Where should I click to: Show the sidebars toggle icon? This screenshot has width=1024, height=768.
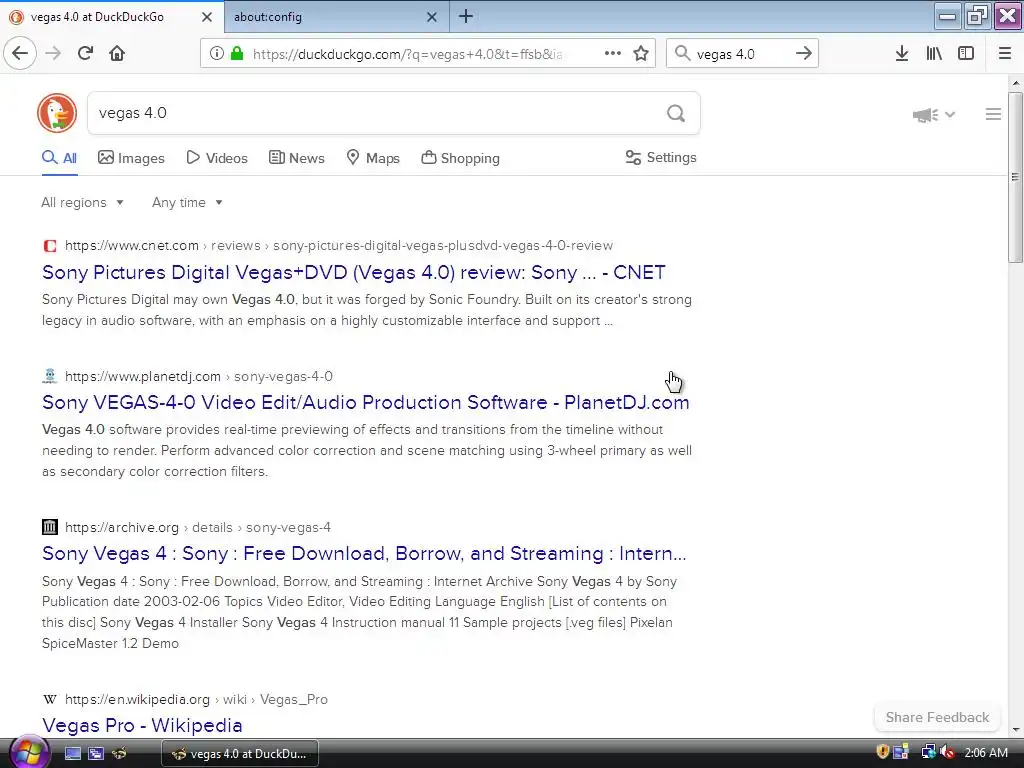[x=965, y=53]
